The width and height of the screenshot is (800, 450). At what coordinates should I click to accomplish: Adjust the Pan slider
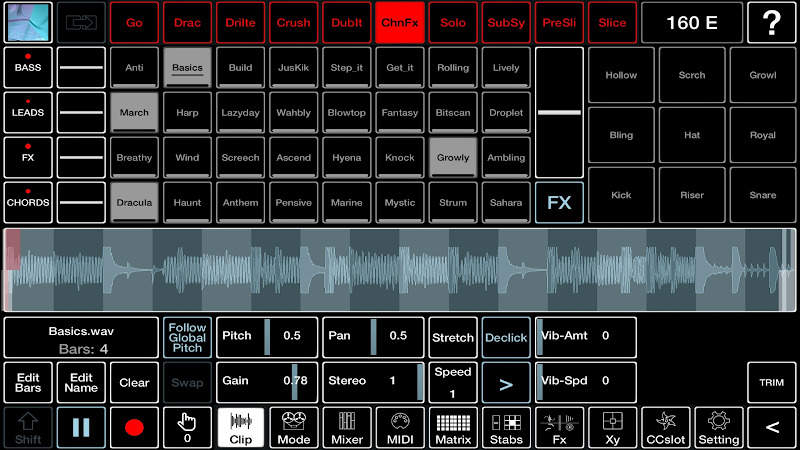tap(373, 338)
